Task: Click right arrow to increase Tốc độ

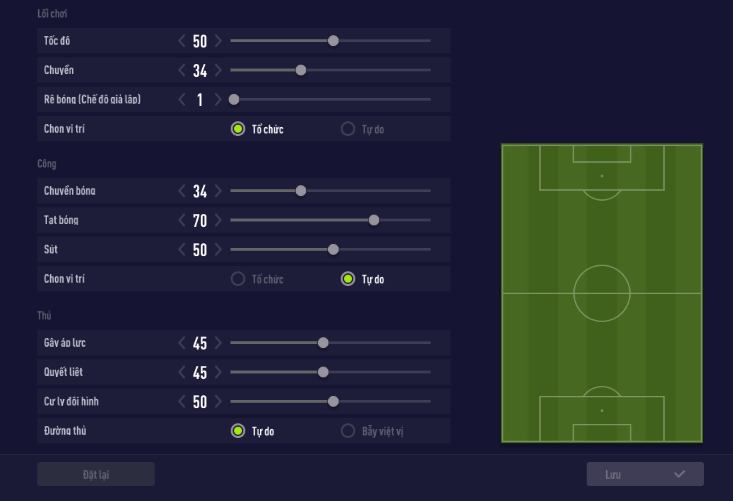Action: [x=218, y=41]
